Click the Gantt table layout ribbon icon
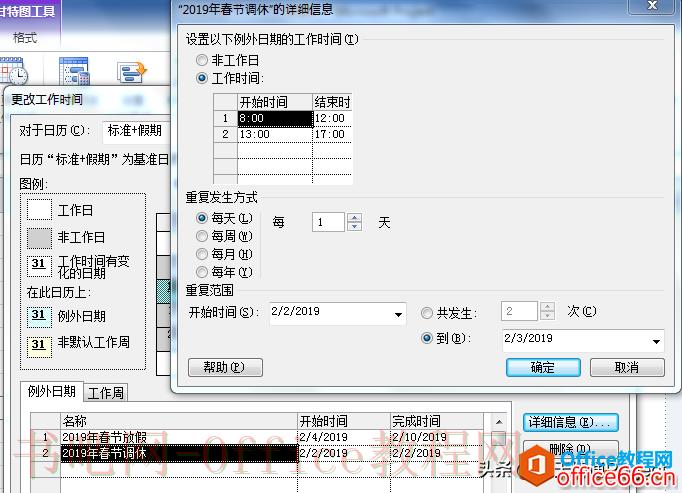This screenshot has width=682, height=493. [74, 70]
